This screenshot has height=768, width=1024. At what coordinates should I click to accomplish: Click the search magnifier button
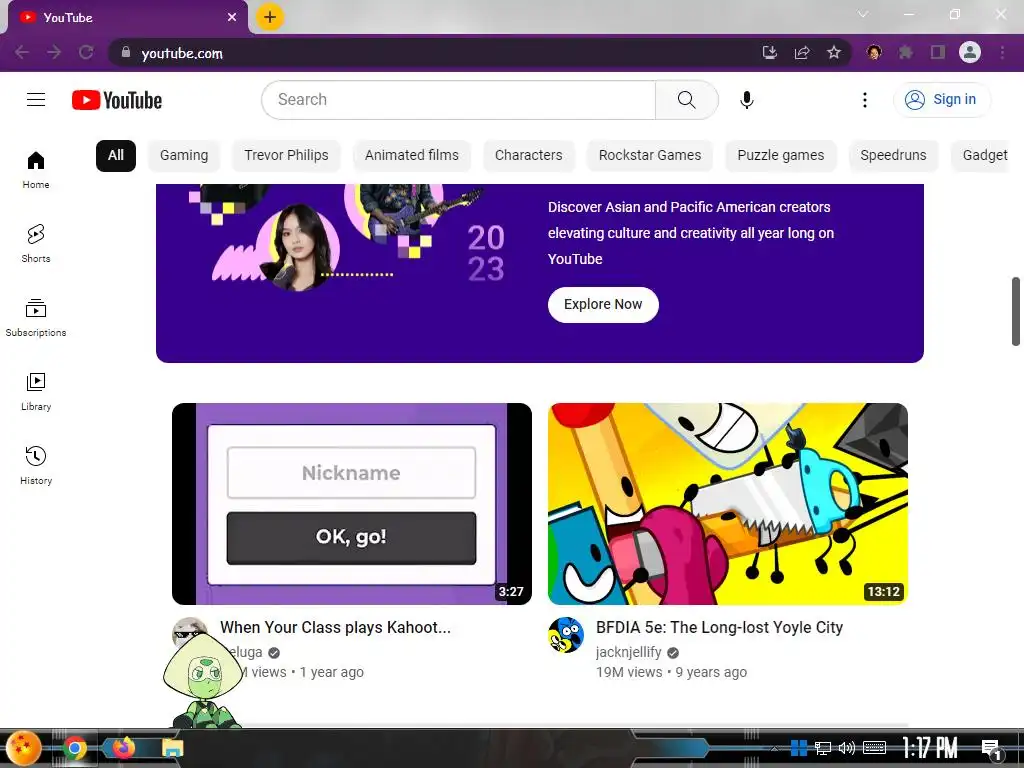(x=686, y=100)
